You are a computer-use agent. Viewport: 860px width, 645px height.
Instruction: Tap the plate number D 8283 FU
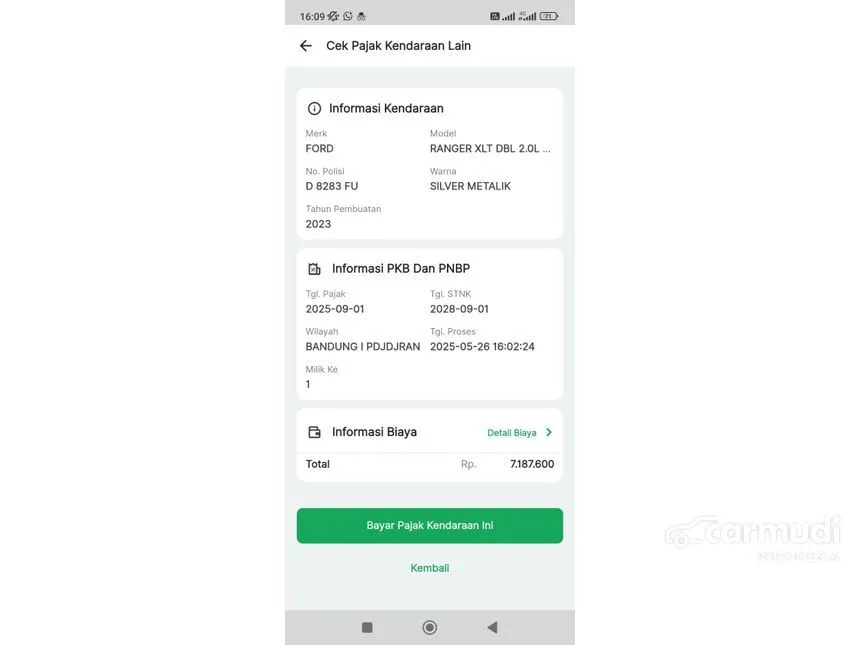(x=332, y=186)
